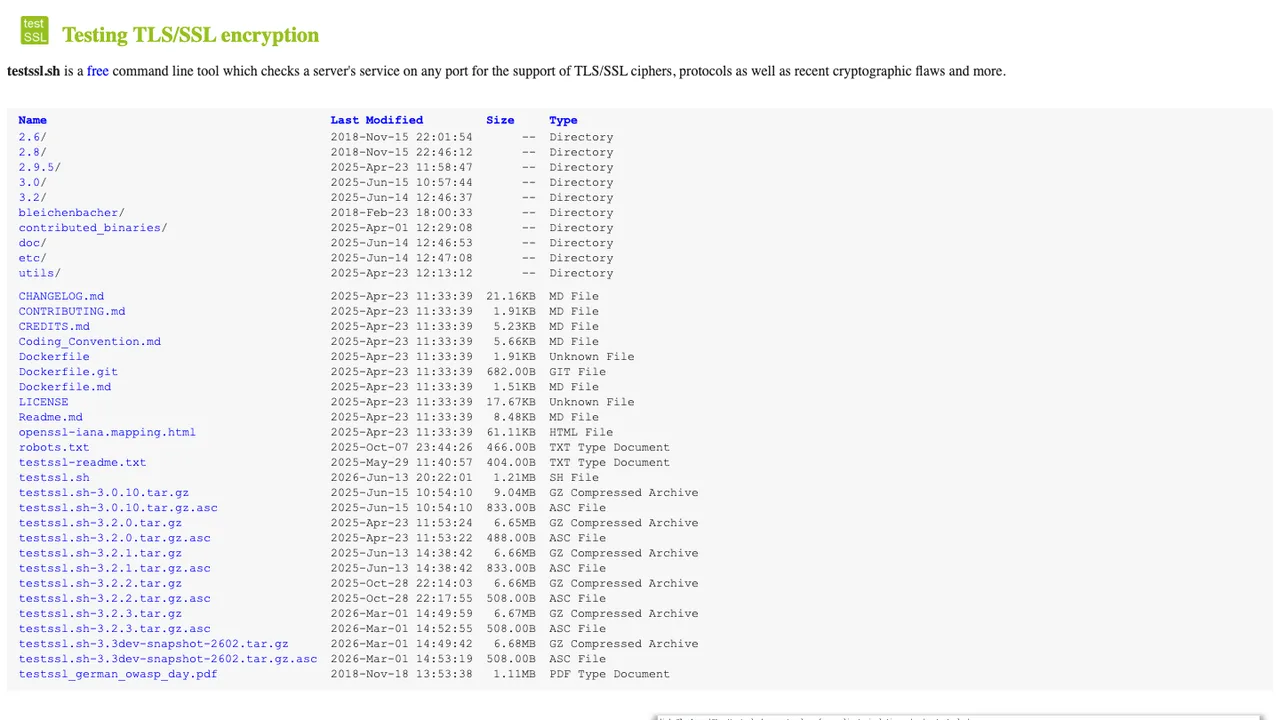Screen dimensions: 1280x720
Task: Download the testssl.sh script file
Action: click(54, 477)
